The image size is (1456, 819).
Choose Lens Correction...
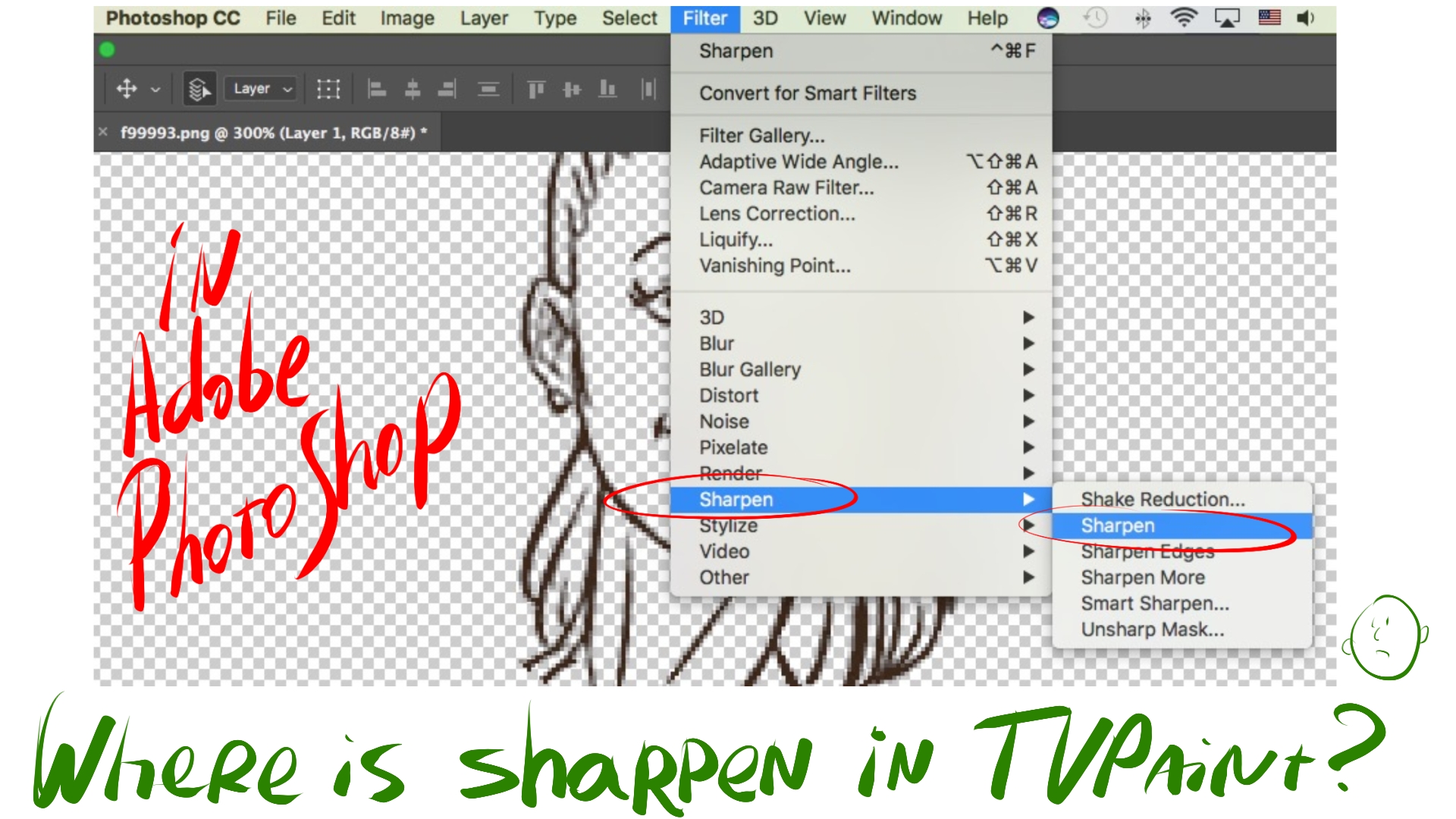point(861,214)
